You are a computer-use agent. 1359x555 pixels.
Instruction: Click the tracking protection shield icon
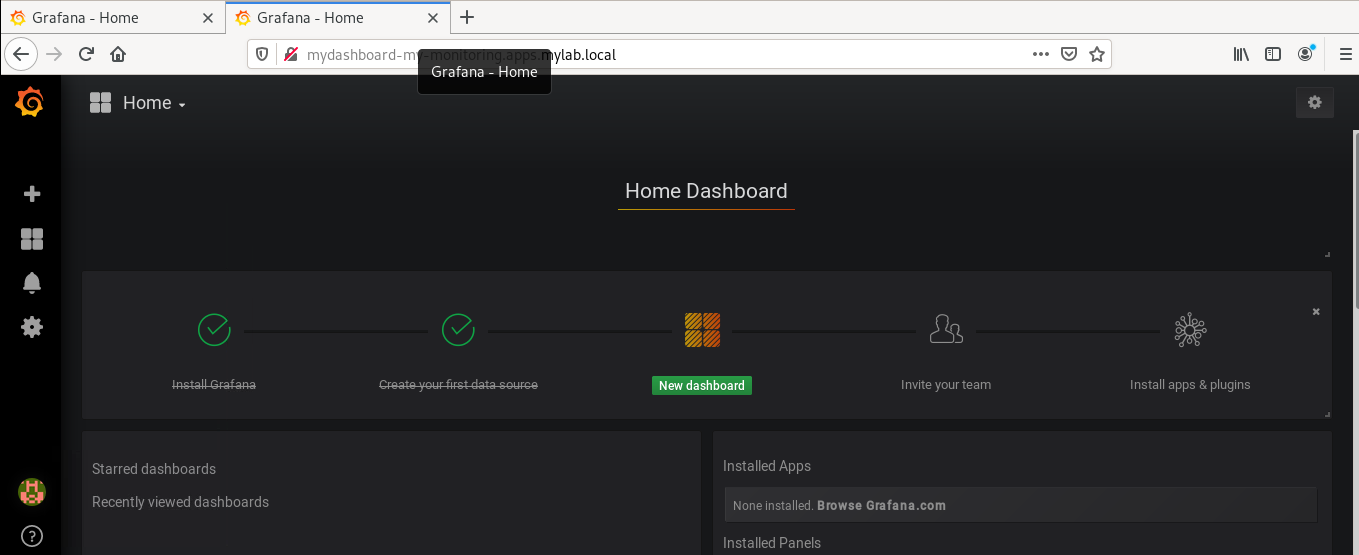coord(262,54)
